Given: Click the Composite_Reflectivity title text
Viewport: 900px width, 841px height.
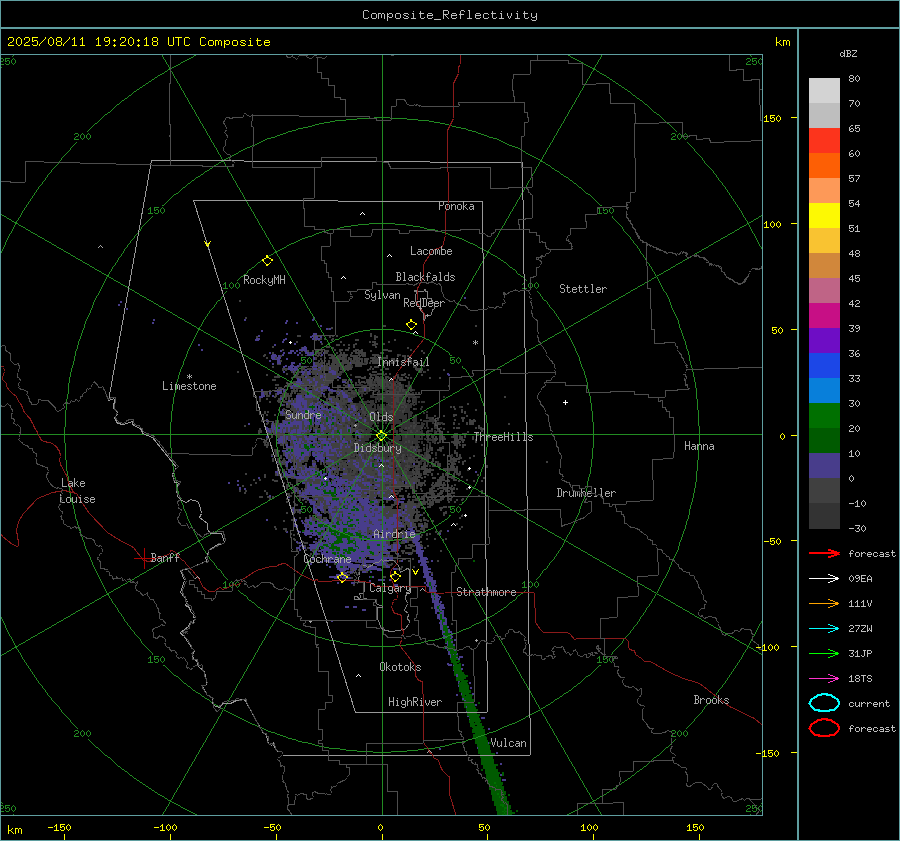Looking at the screenshot, I should pos(450,15).
